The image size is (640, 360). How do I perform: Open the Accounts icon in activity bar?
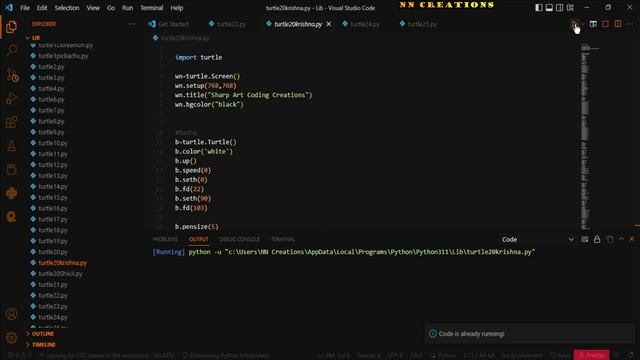coord(11,314)
